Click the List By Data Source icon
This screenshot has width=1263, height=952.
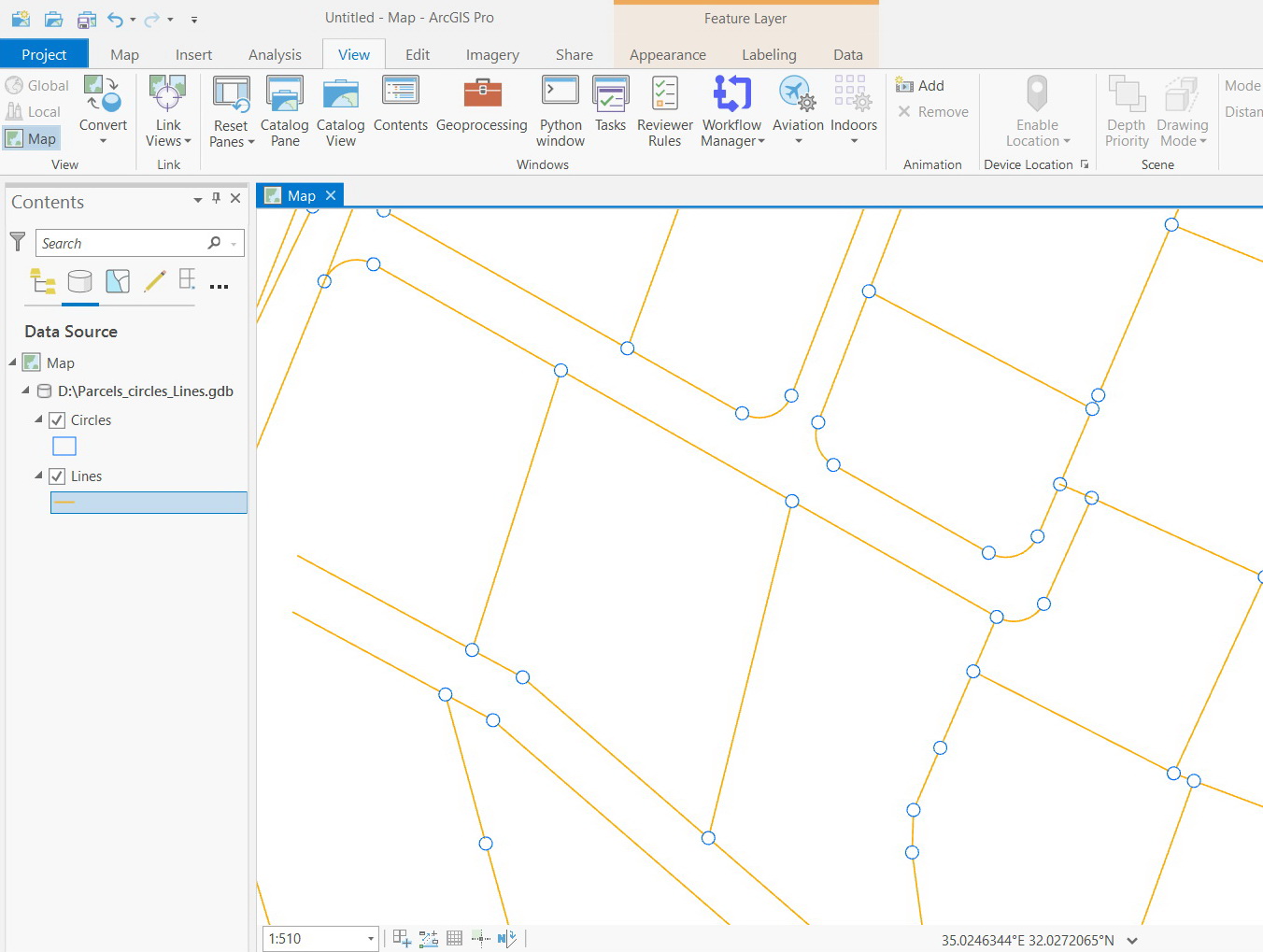click(79, 281)
